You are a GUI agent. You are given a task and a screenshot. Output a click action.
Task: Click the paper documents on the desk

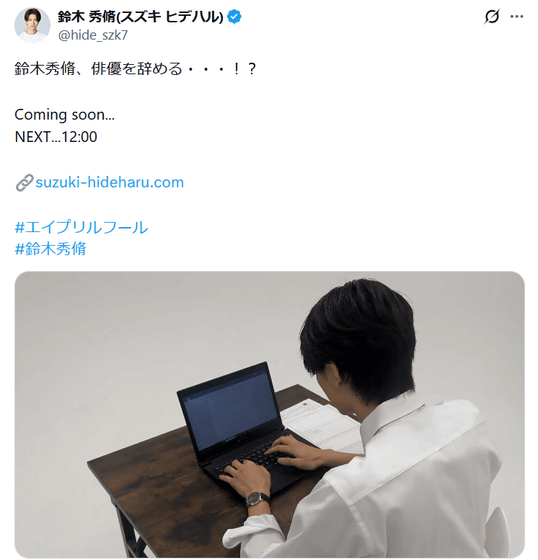coord(323,425)
